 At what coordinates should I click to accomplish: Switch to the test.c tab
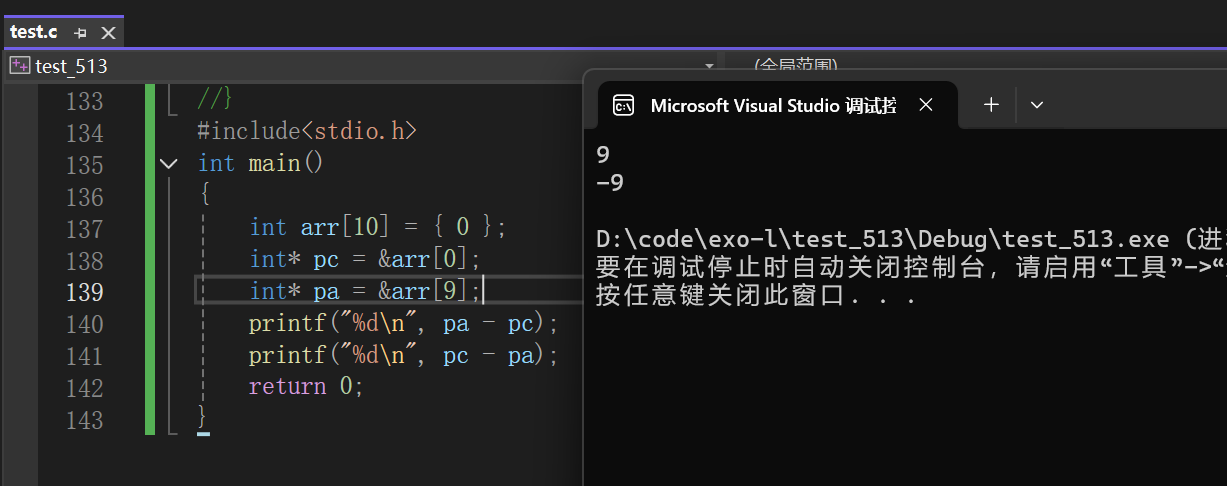(x=33, y=32)
